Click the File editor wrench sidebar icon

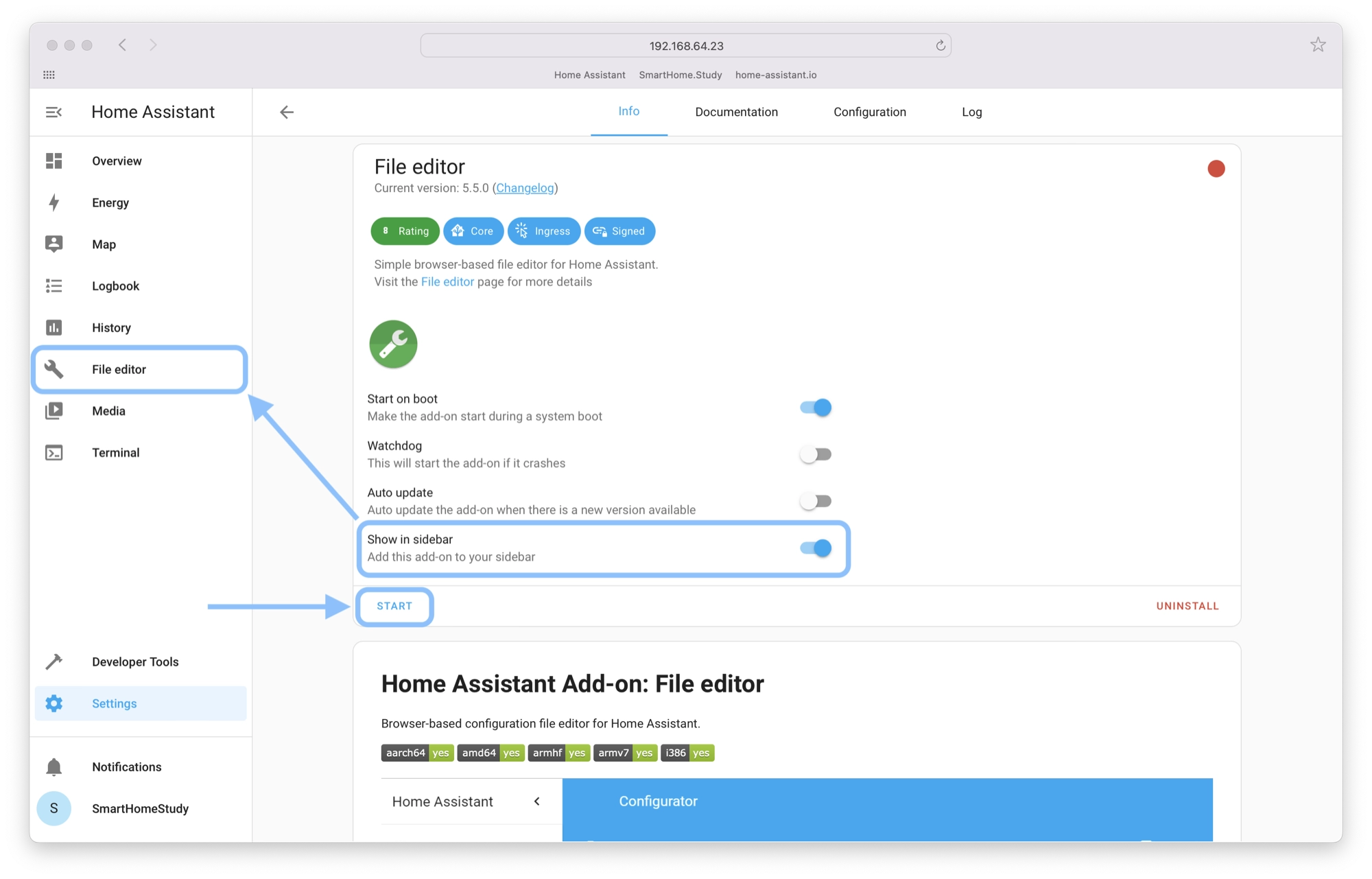[54, 369]
